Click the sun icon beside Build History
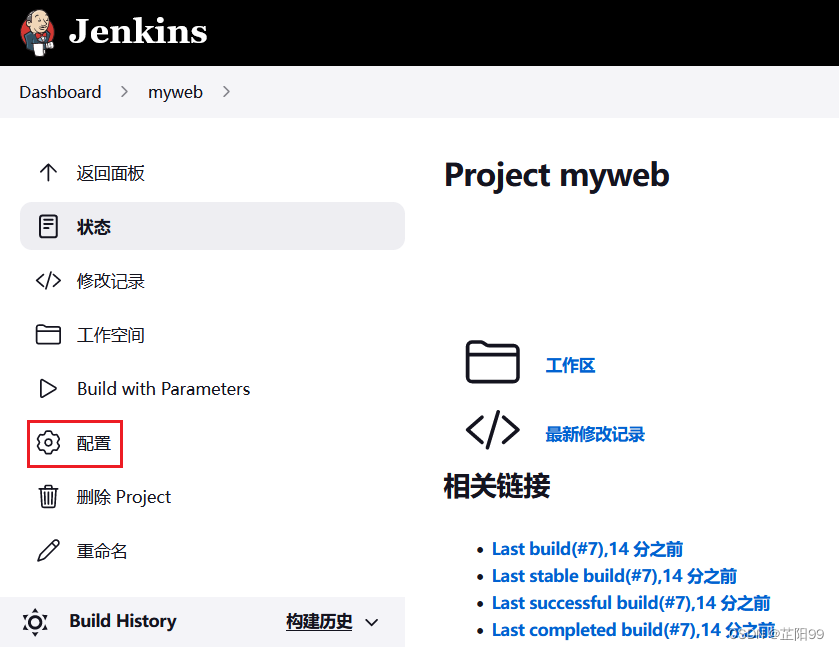Viewport: 839px width, 650px height. click(35, 622)
